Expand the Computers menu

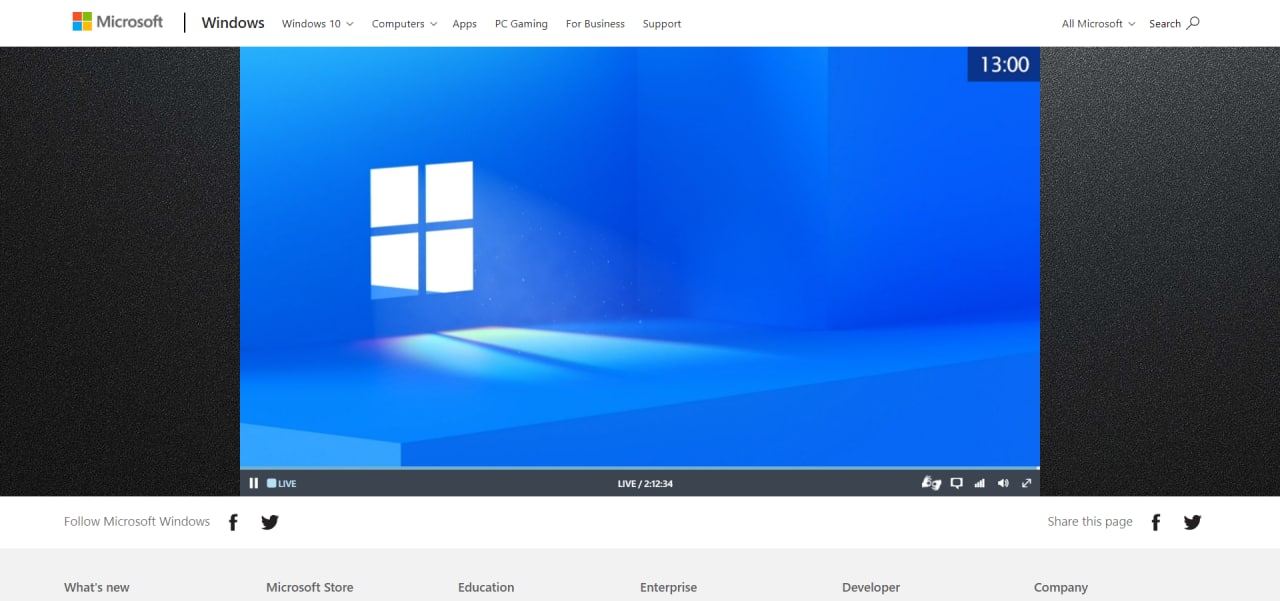point(404,24)
